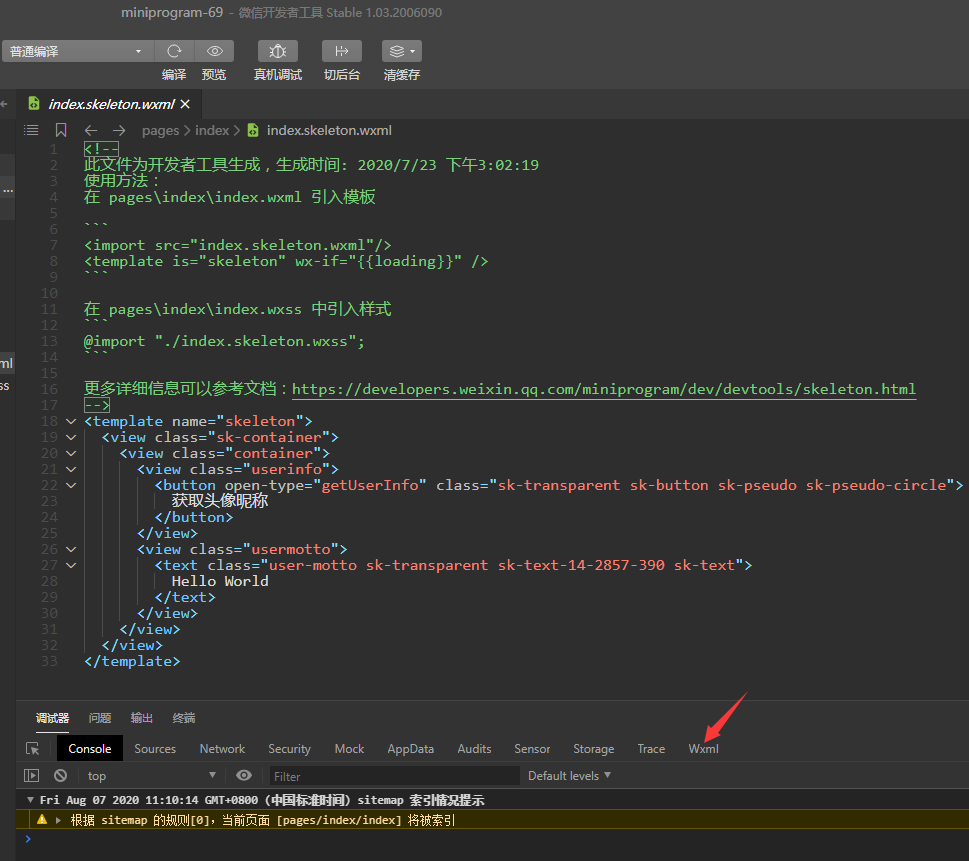Viewport: 969px width, 861px height.
Task: Open the top context dropdown
Action: tap(151, 776)
